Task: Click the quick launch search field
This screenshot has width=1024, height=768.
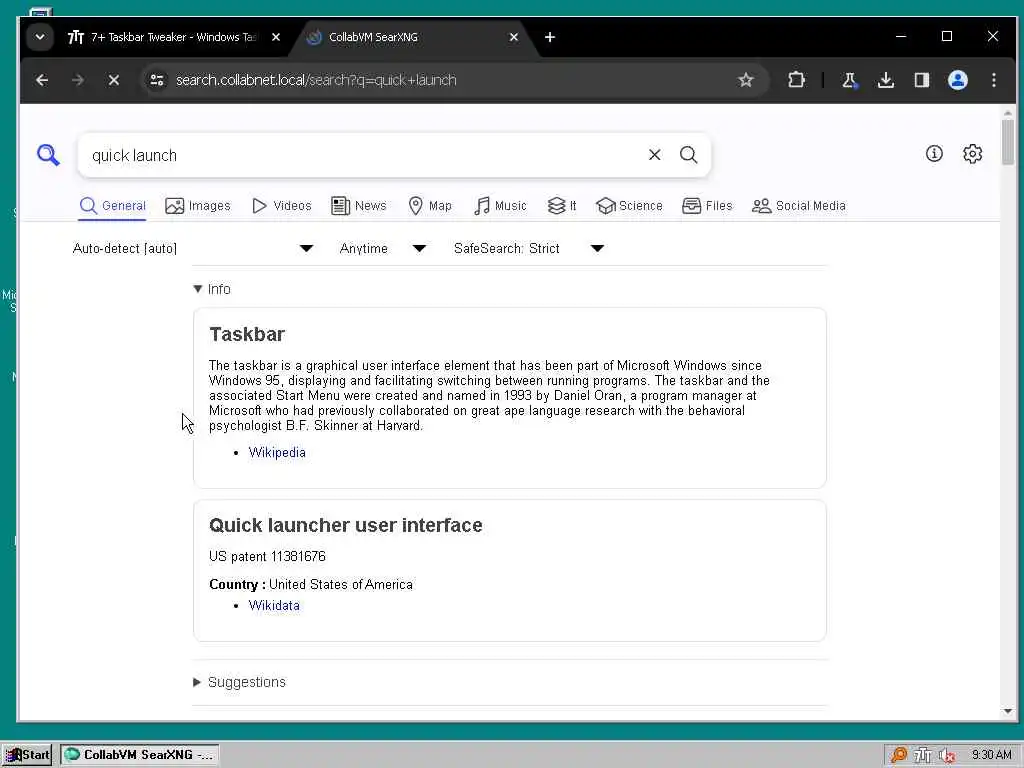Action: tap(366, 155)
